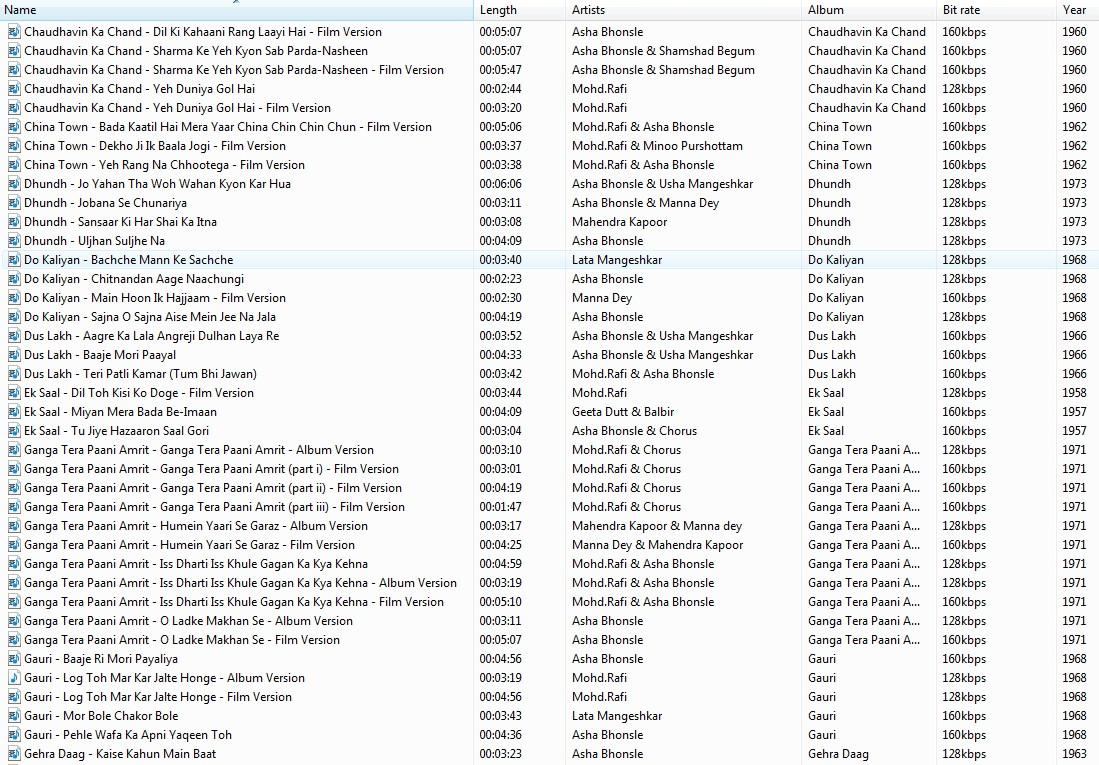Select the icon for Teri Patli Kamar (Tum Bhi Jawan)

(x=14, y=374)
